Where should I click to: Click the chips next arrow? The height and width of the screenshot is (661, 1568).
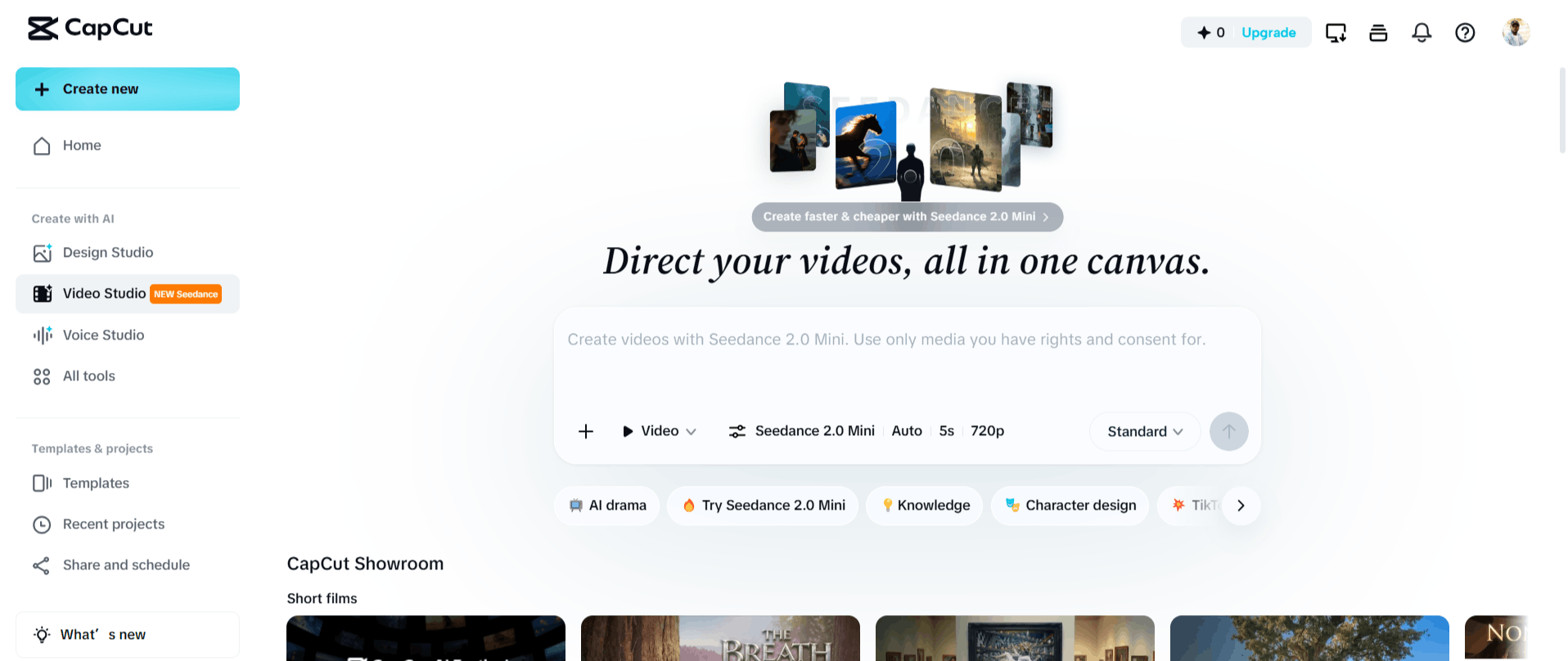tap(1241, 506)
